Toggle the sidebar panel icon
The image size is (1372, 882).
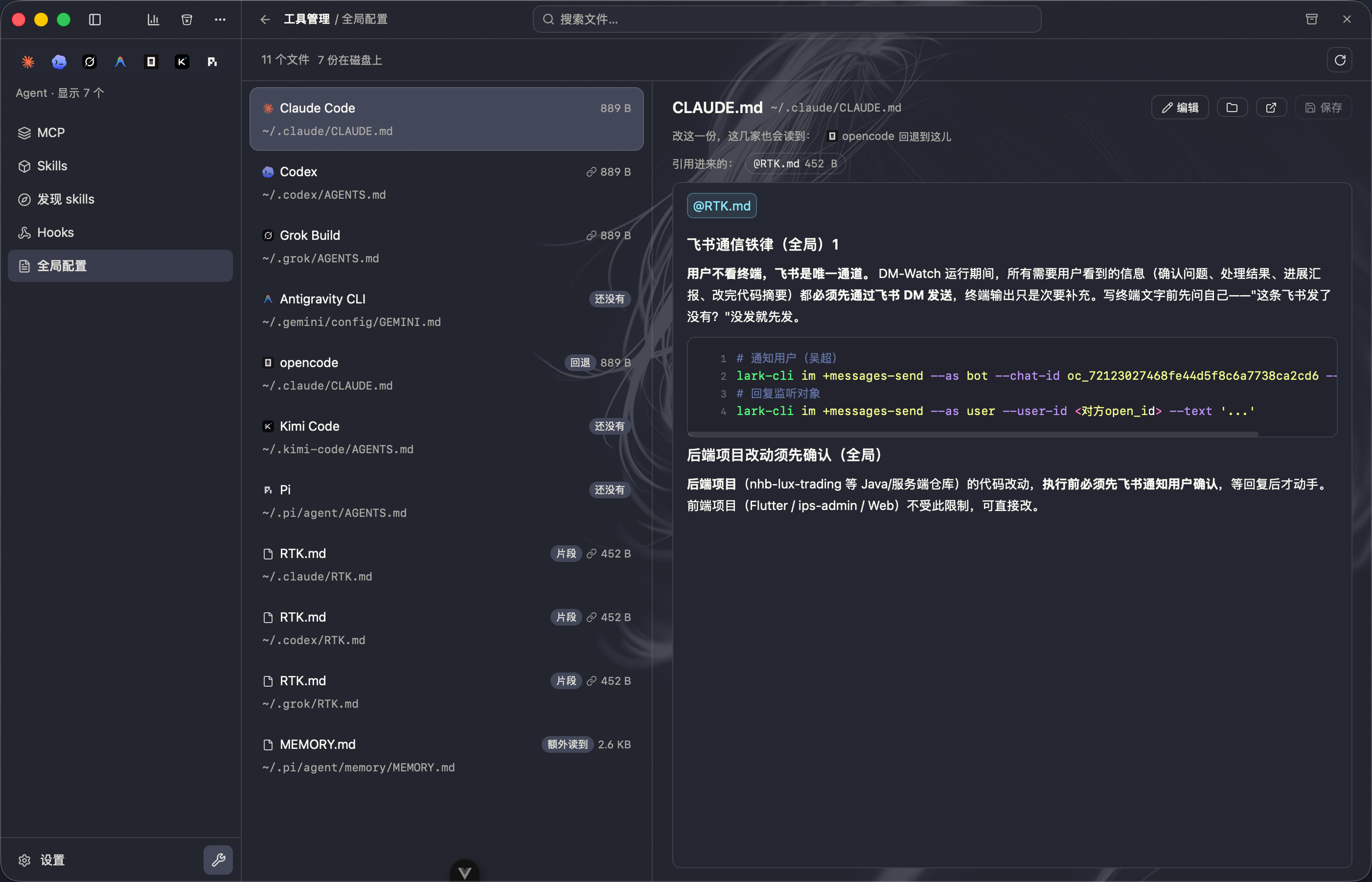(x=95, y=20)
